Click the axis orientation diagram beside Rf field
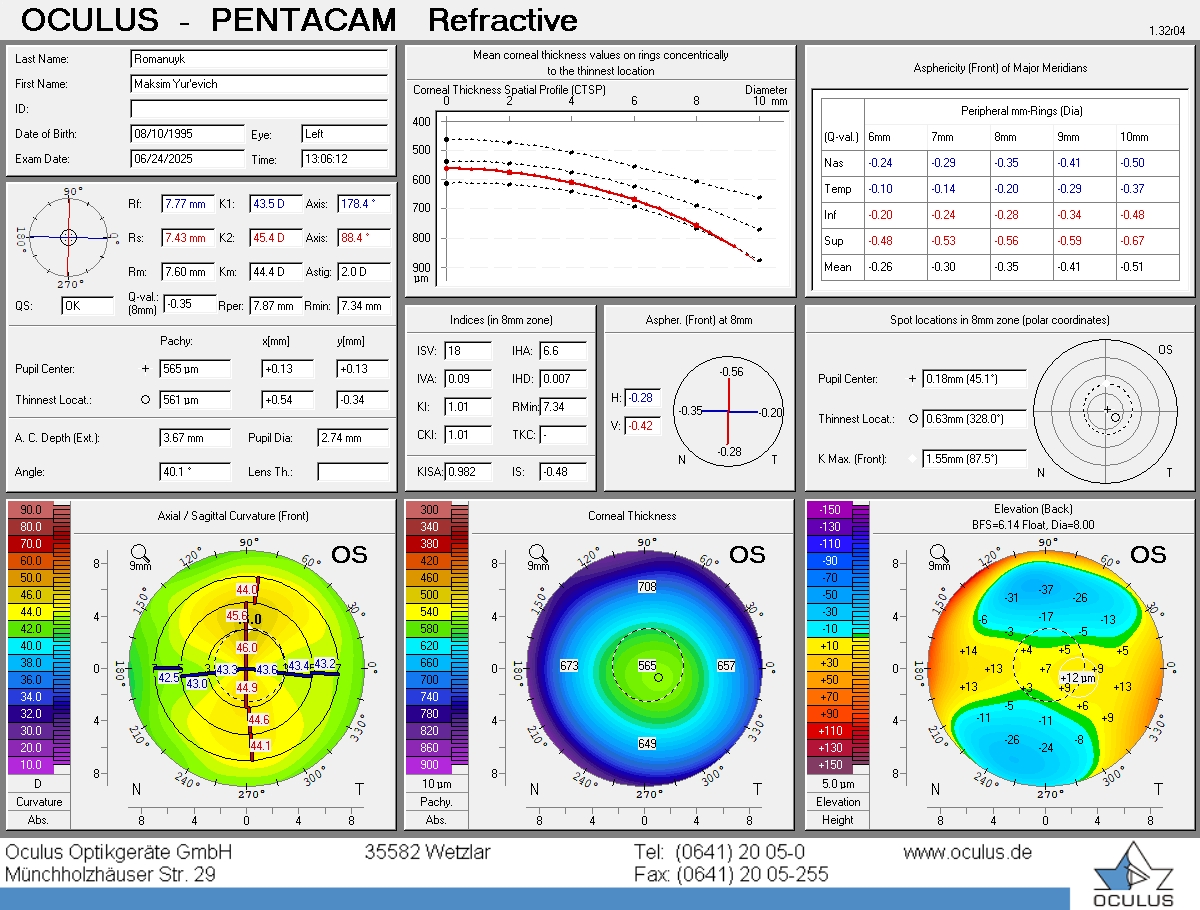Viewport: 1200px width, 910px height. tap(68, 237)
